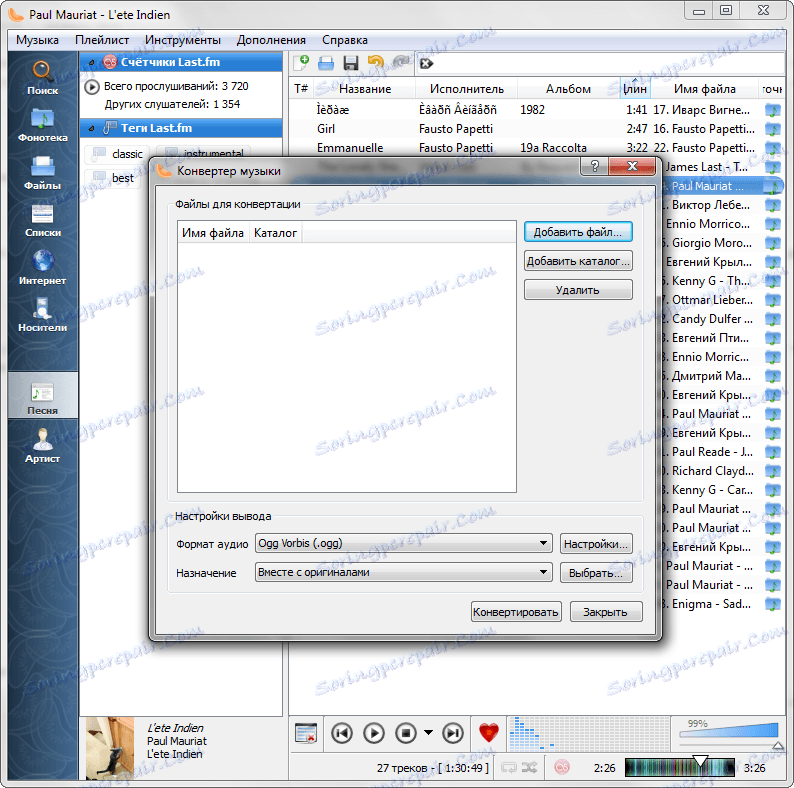Toggle repeat mode in status bar
The height and width of the screenshot is (788, 794).
(508, 768)
